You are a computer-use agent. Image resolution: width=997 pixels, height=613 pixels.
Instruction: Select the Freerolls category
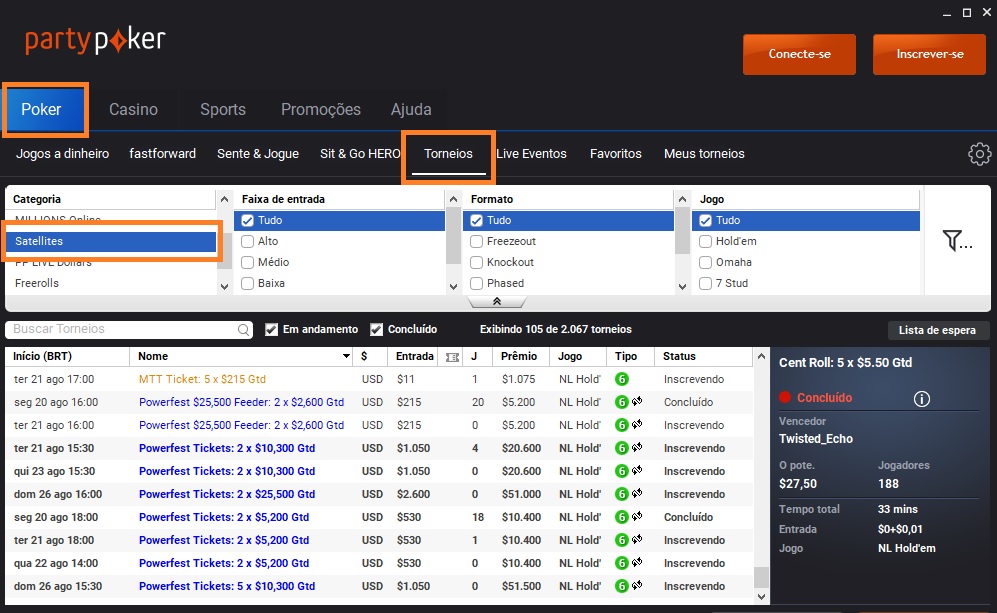[37, 283]
